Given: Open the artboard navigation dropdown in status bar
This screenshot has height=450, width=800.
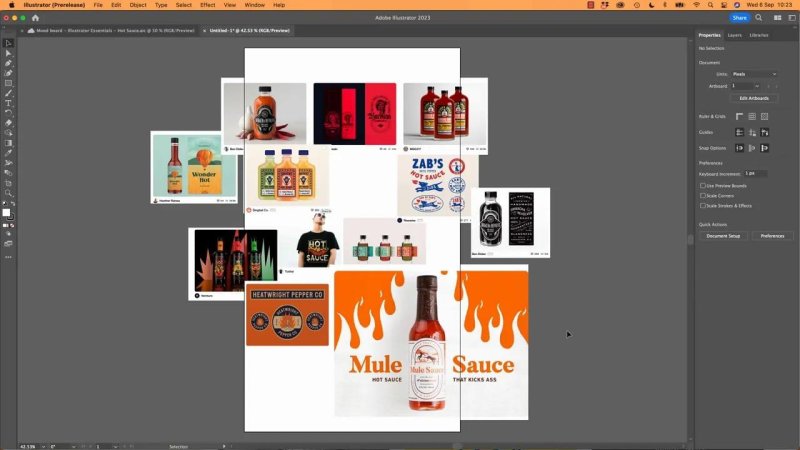Looking at the screenshot, I should tap(116, 446).
